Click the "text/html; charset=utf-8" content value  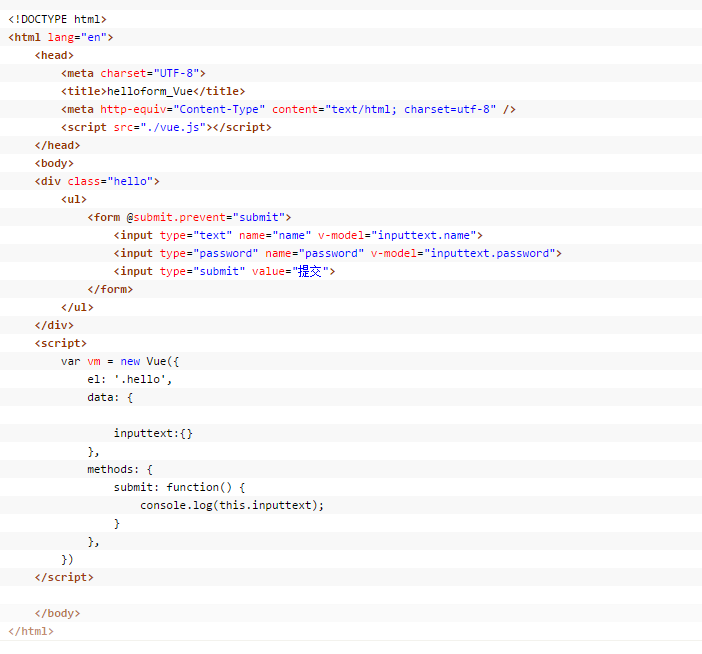pos(410,109)
